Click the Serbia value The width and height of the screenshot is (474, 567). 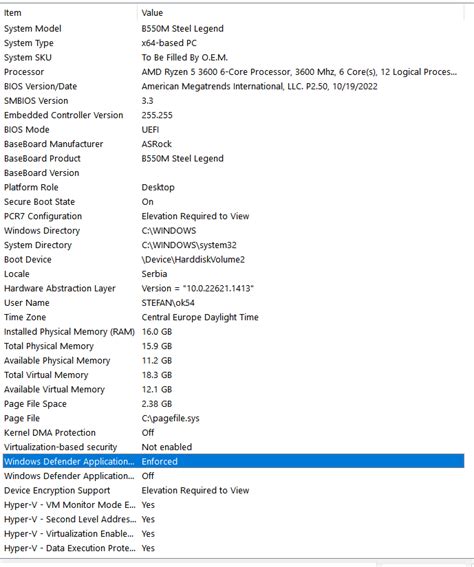[154, 274]
